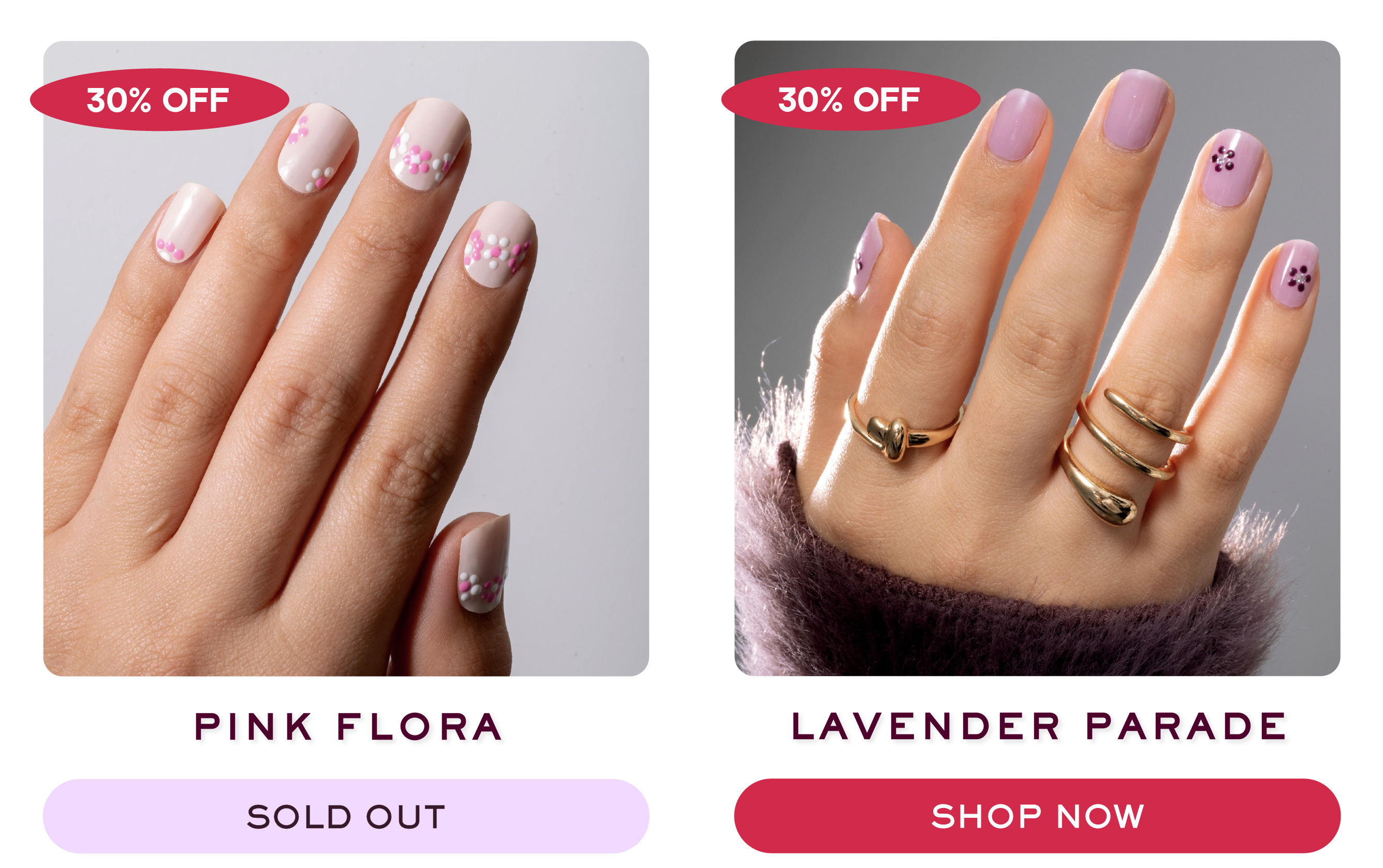Click the 30% OFF badge on Pink Flora
Viewport: 1383px width, 868px height.
coord(159,100)
